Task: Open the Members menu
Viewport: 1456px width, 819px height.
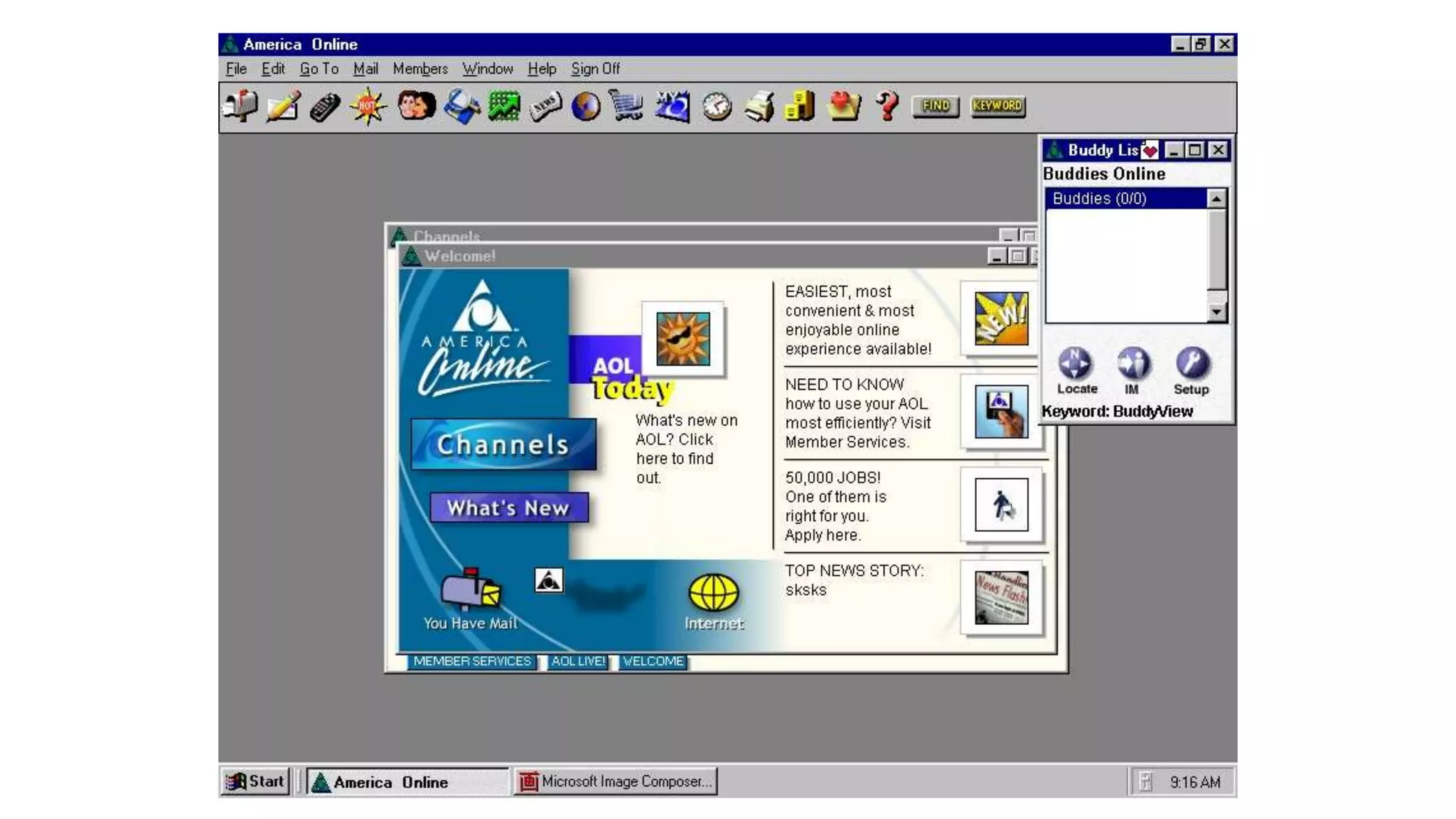Action: click(x=419, y=69)
